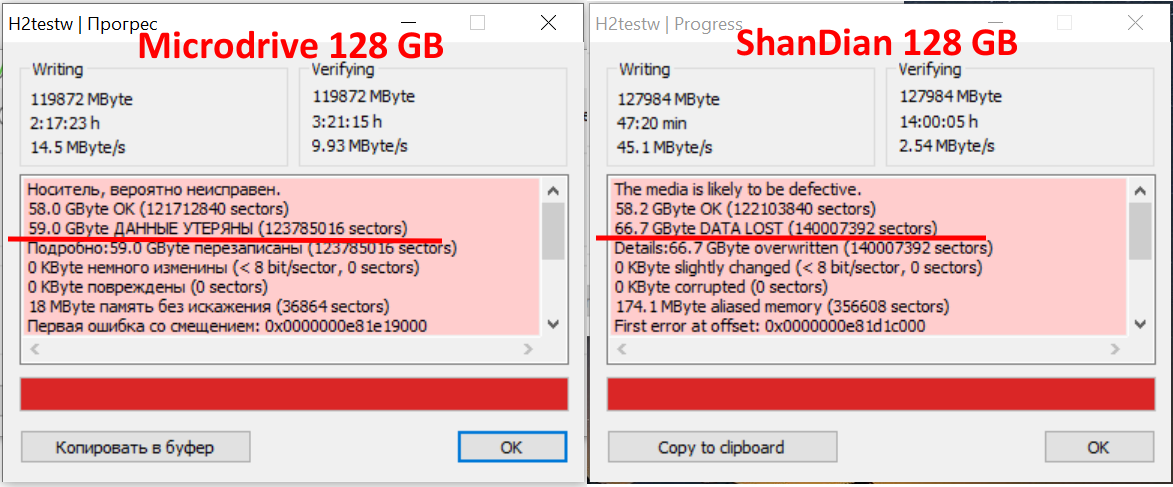Click down arrow of Russian log scrollbar
Viewport: 1173px width, 487px height.
pos(553,324)
